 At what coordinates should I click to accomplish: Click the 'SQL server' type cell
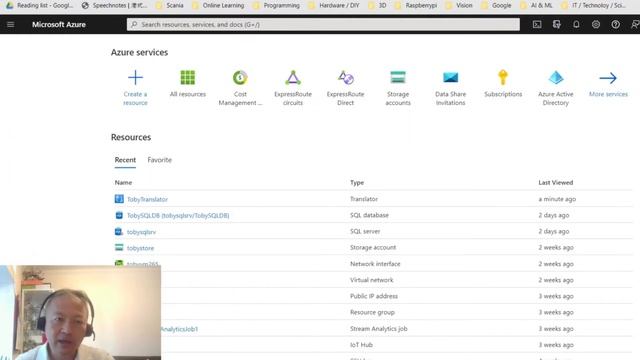(x=365, y=231)
